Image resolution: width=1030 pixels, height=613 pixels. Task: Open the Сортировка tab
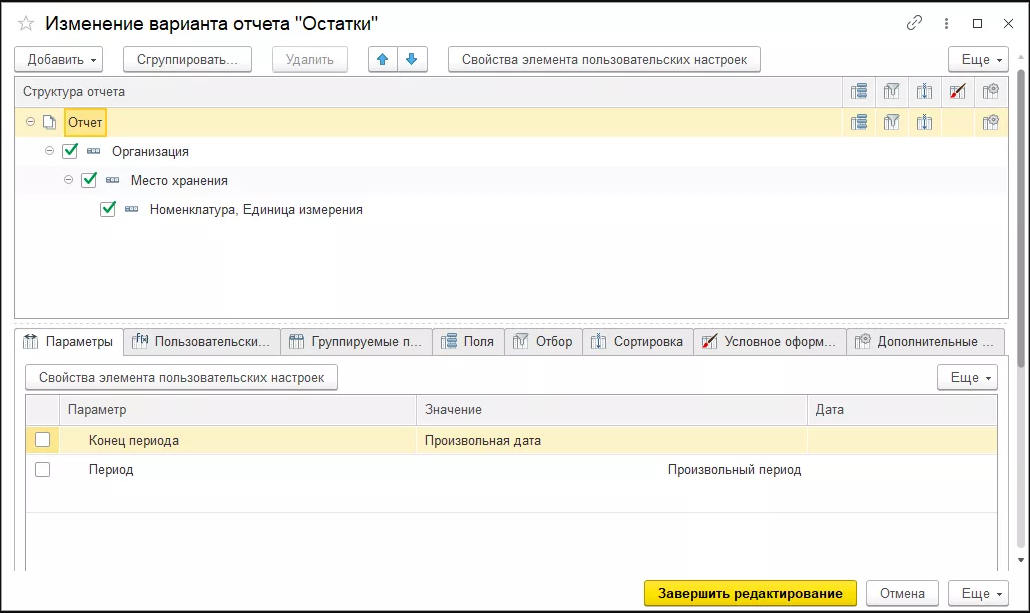[x=637, y=342]
